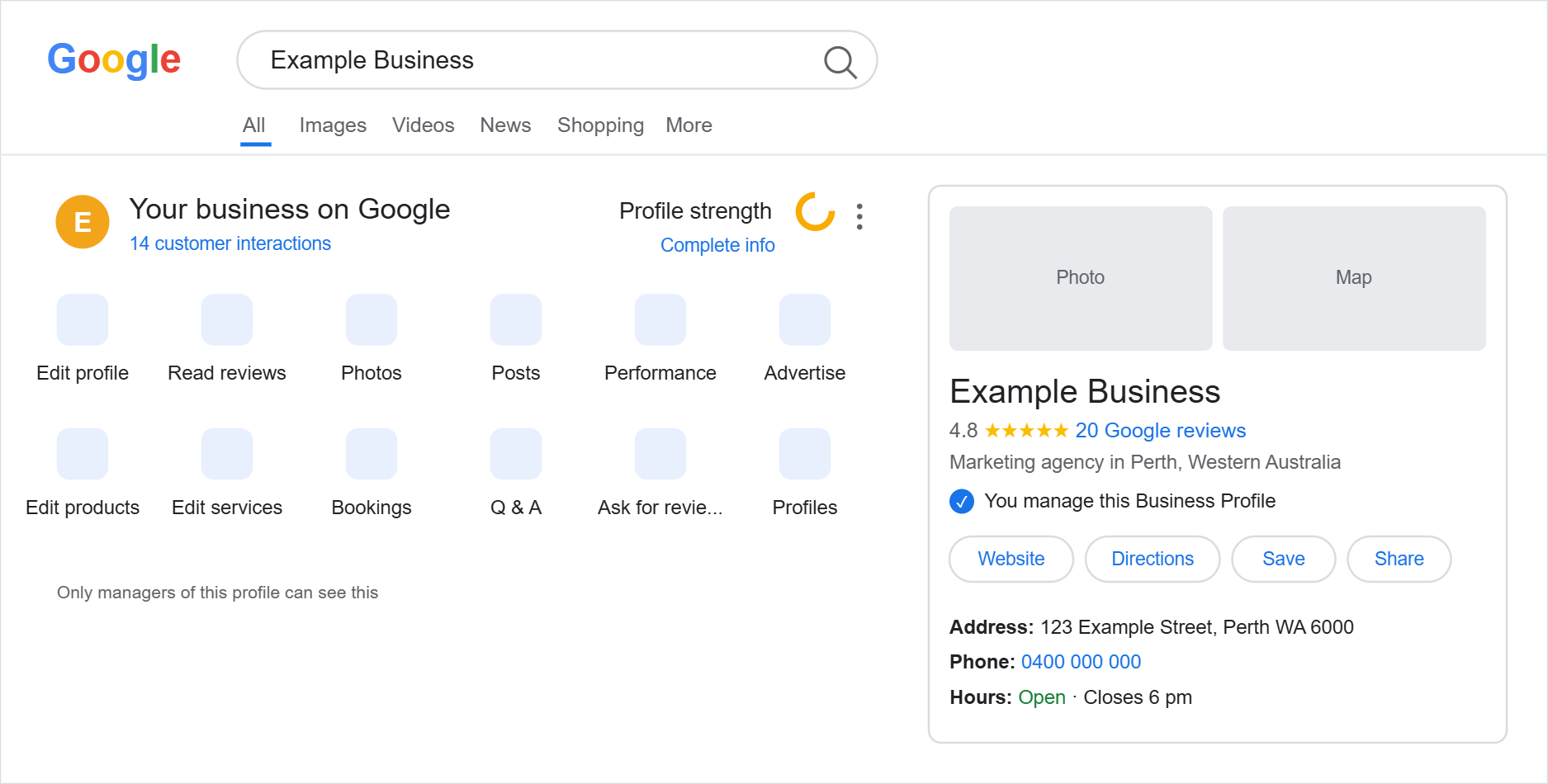Open the Photos tile icon
1548x784 pixels.
pos(372,319)
